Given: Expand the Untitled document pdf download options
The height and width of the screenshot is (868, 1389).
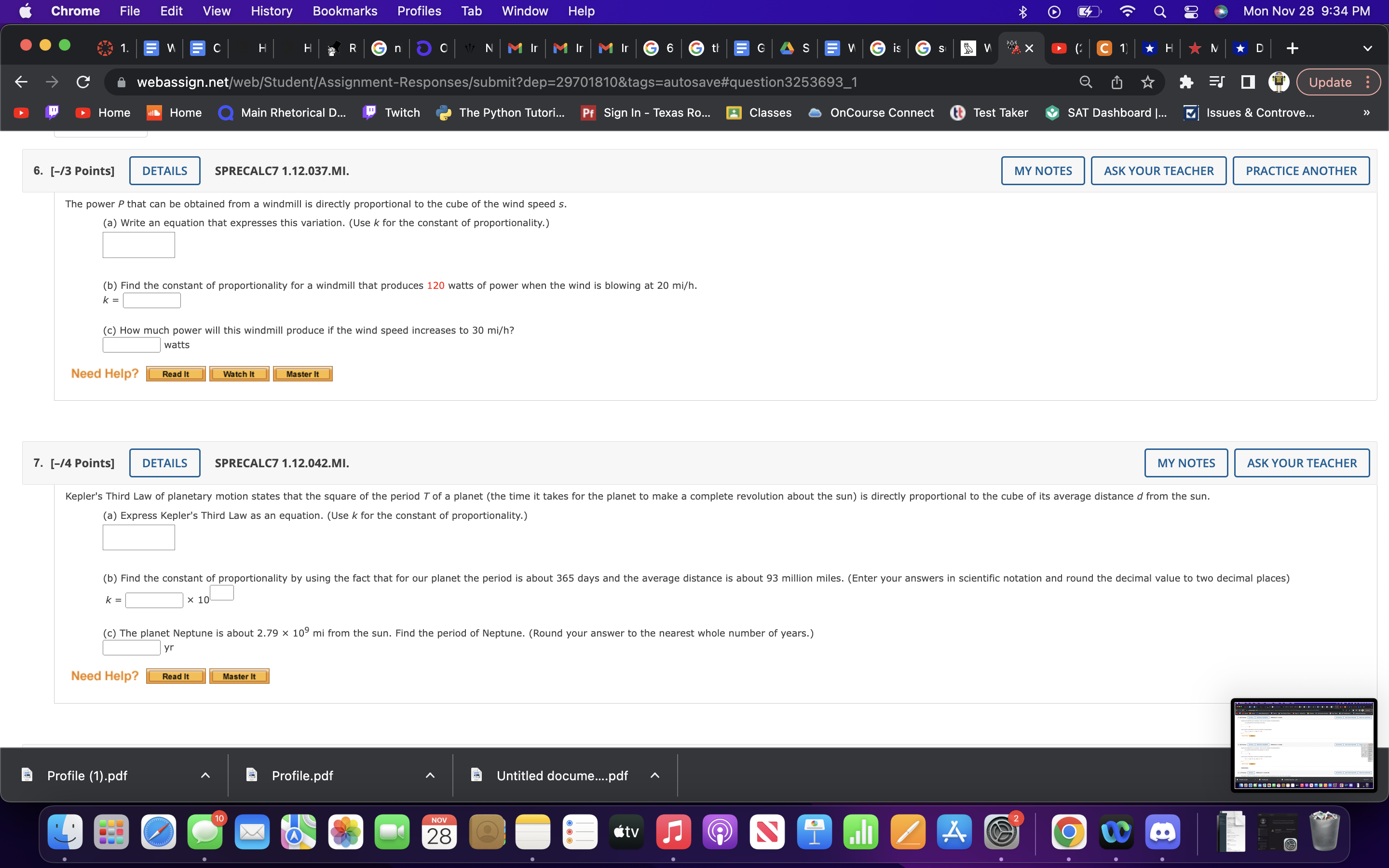Looking at the screenshot, I should pyautogui.click(x=654, y=775).
